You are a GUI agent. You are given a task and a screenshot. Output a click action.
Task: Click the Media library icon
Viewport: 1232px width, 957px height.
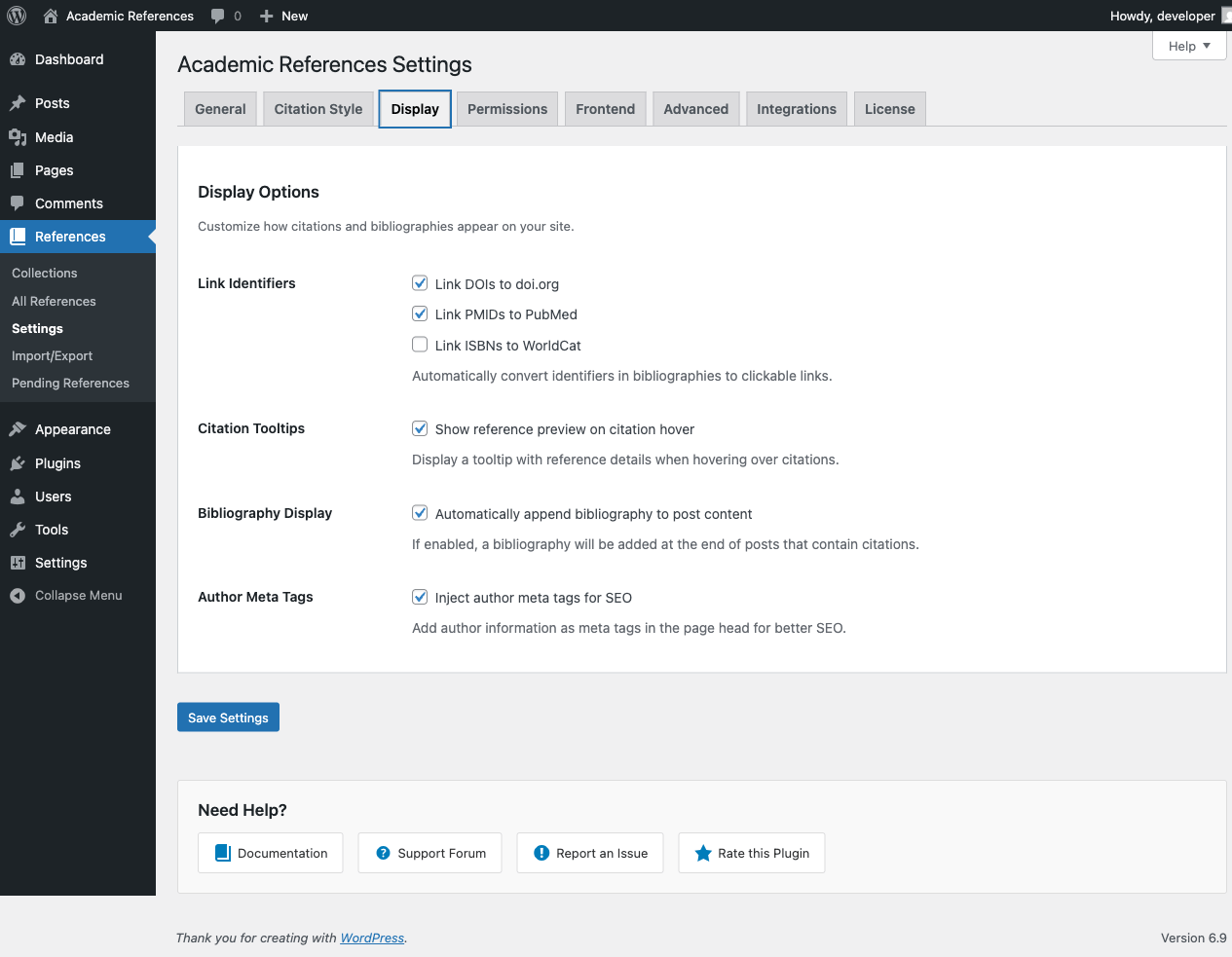[x=18, y=137]
